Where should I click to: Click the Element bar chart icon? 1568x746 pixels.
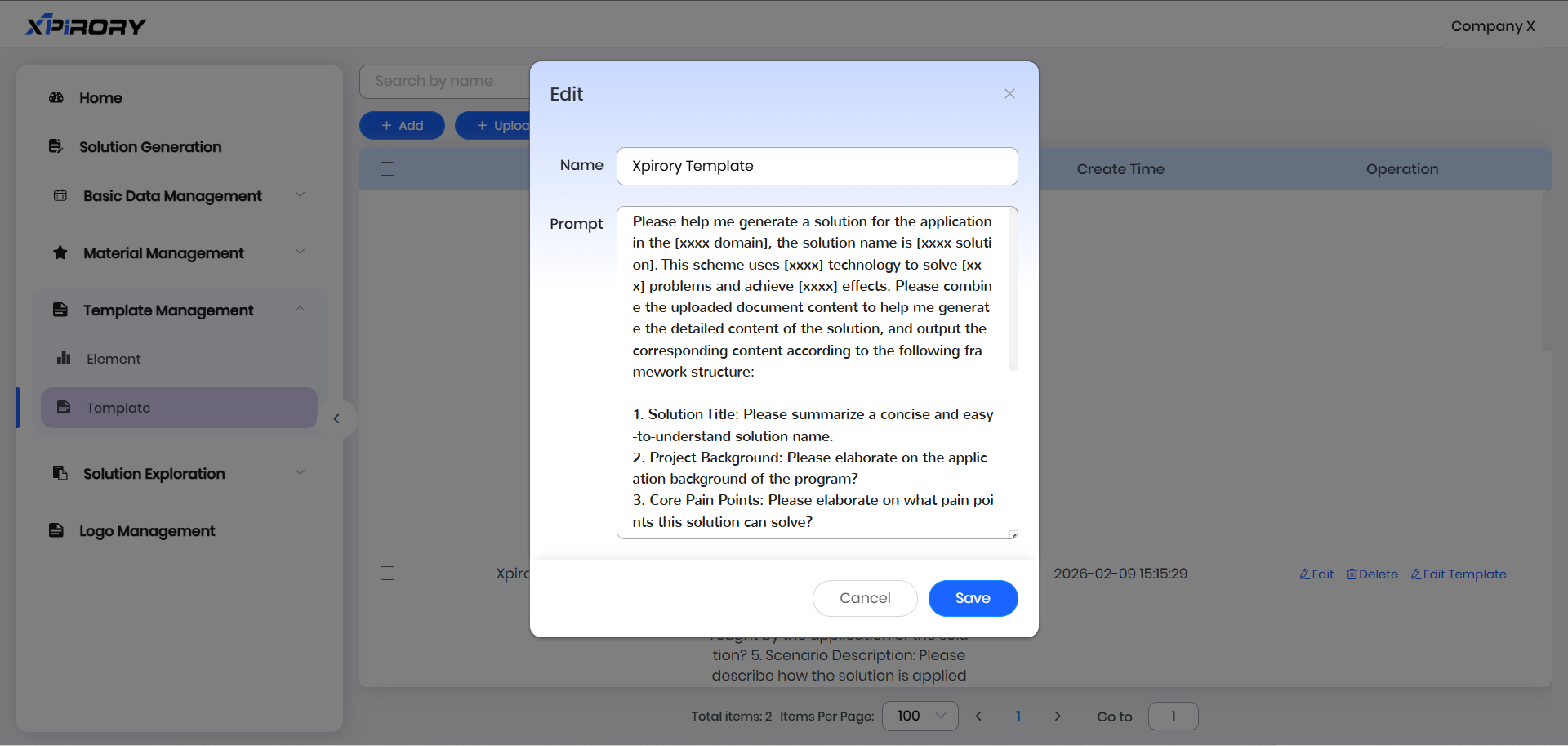(x=64, y=359)
